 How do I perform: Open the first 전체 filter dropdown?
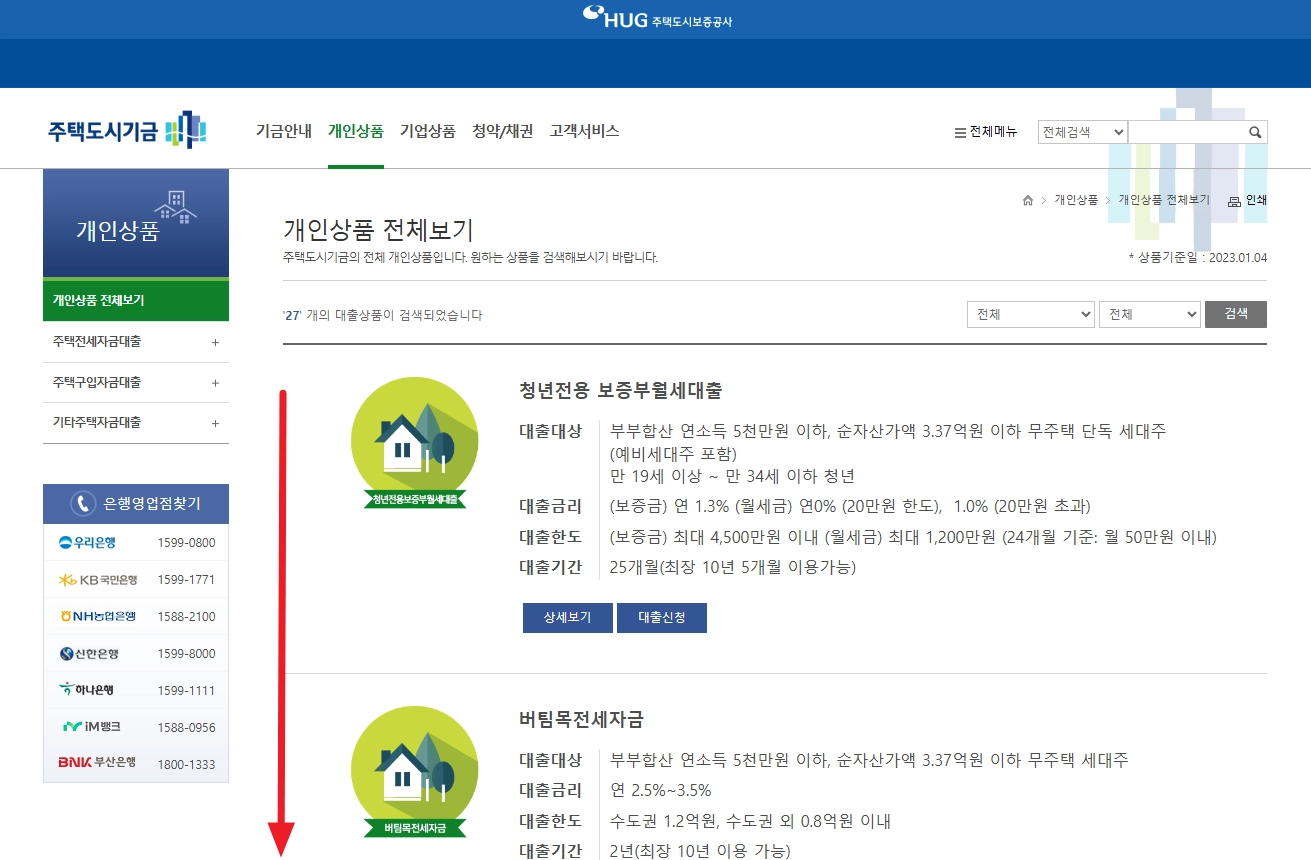(x=1030, y=313)
